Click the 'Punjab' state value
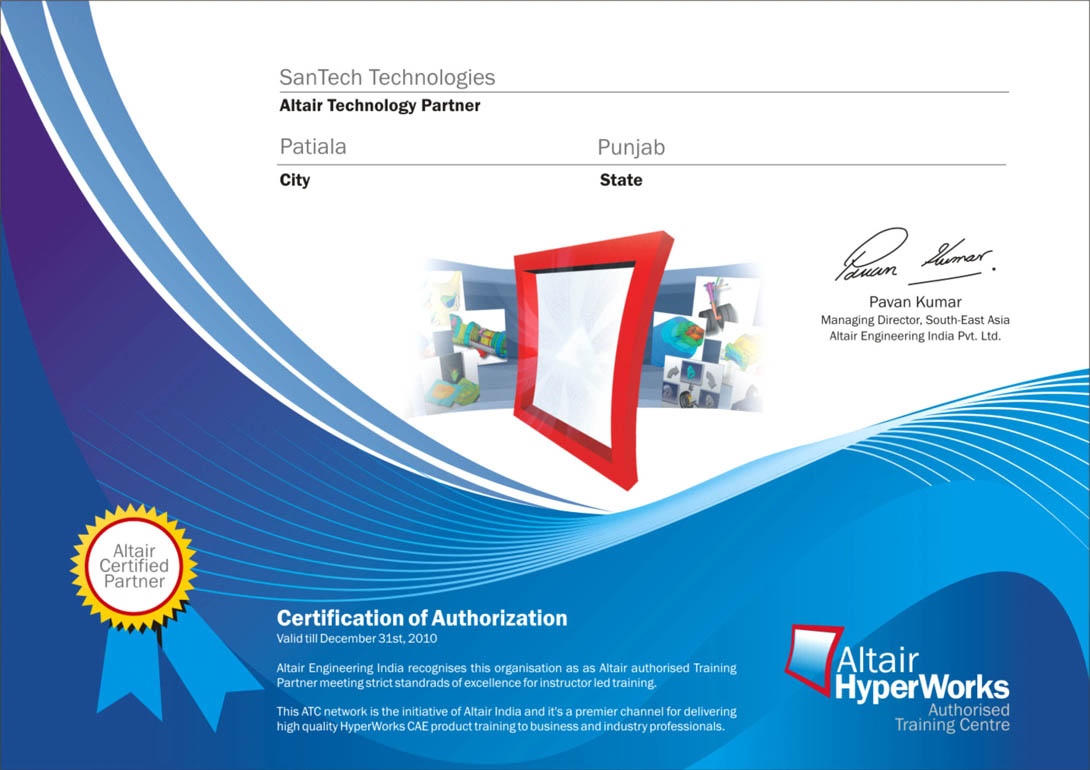Image resolution: width=1090 pixels, height=770 pixels. [x=631, y=147]
